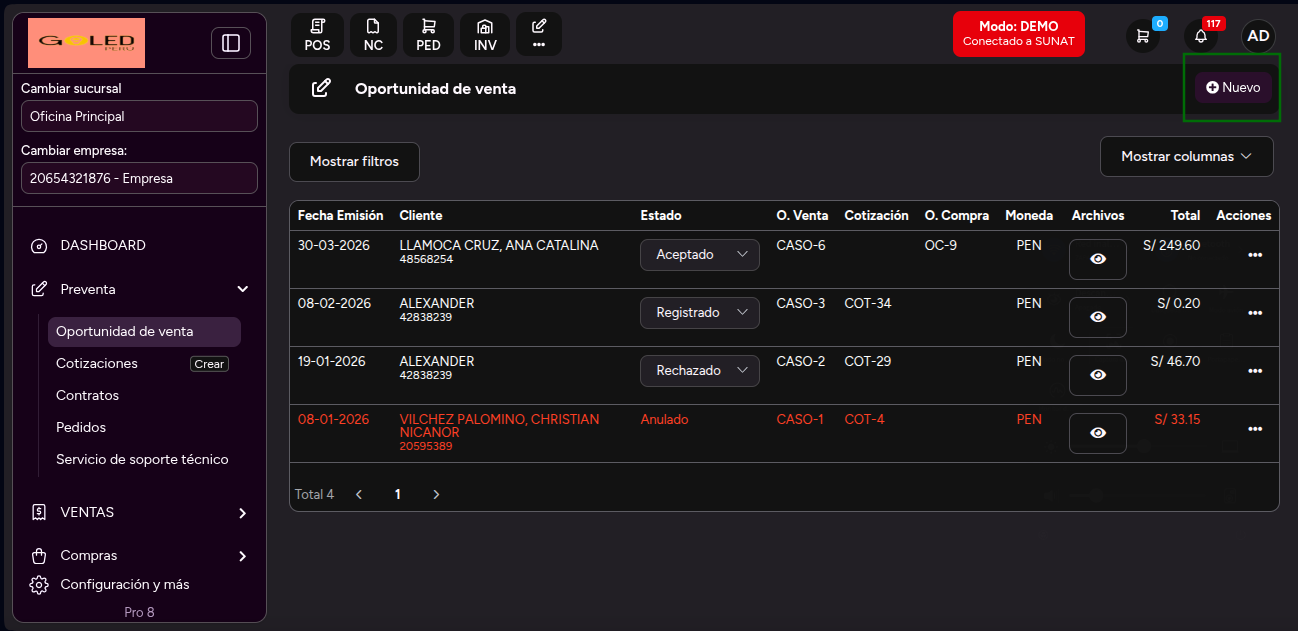Select Oportunidad de venta menu item

click(144, 332)
